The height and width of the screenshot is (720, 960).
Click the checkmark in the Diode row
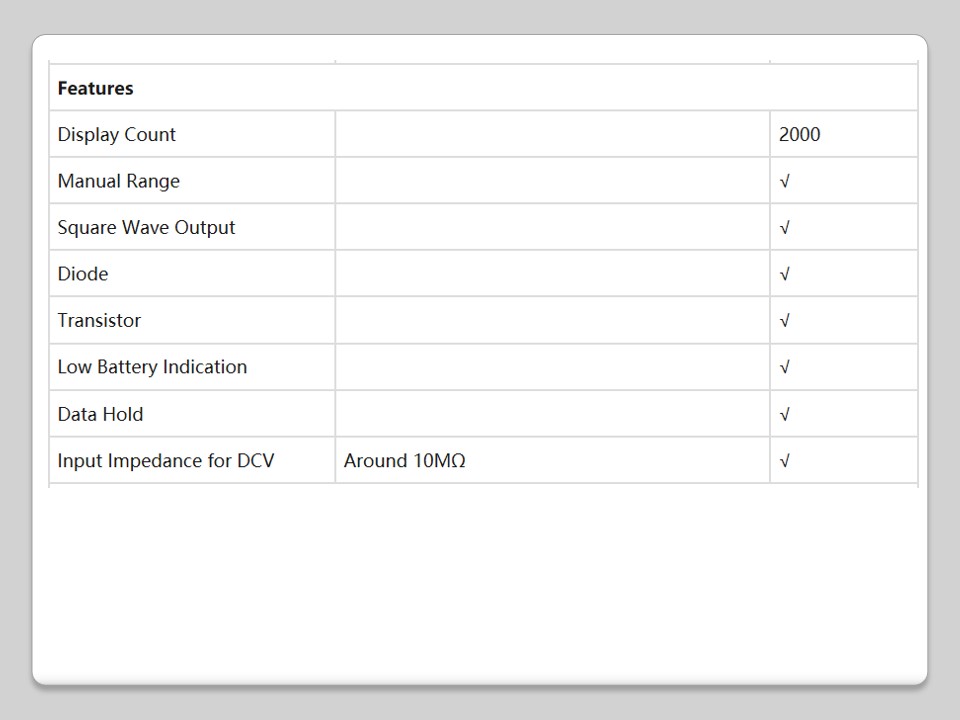(x=785, y=274)
